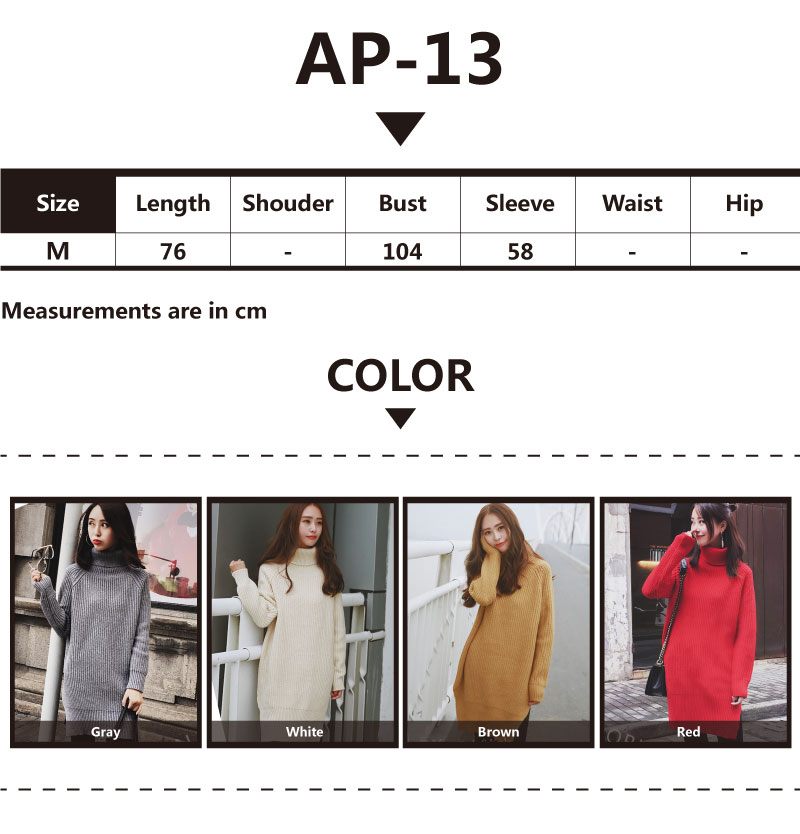Click the sleeve value 58
This screenshot has width=800, height=834.
pyautogui.click(x=520, y=252)
